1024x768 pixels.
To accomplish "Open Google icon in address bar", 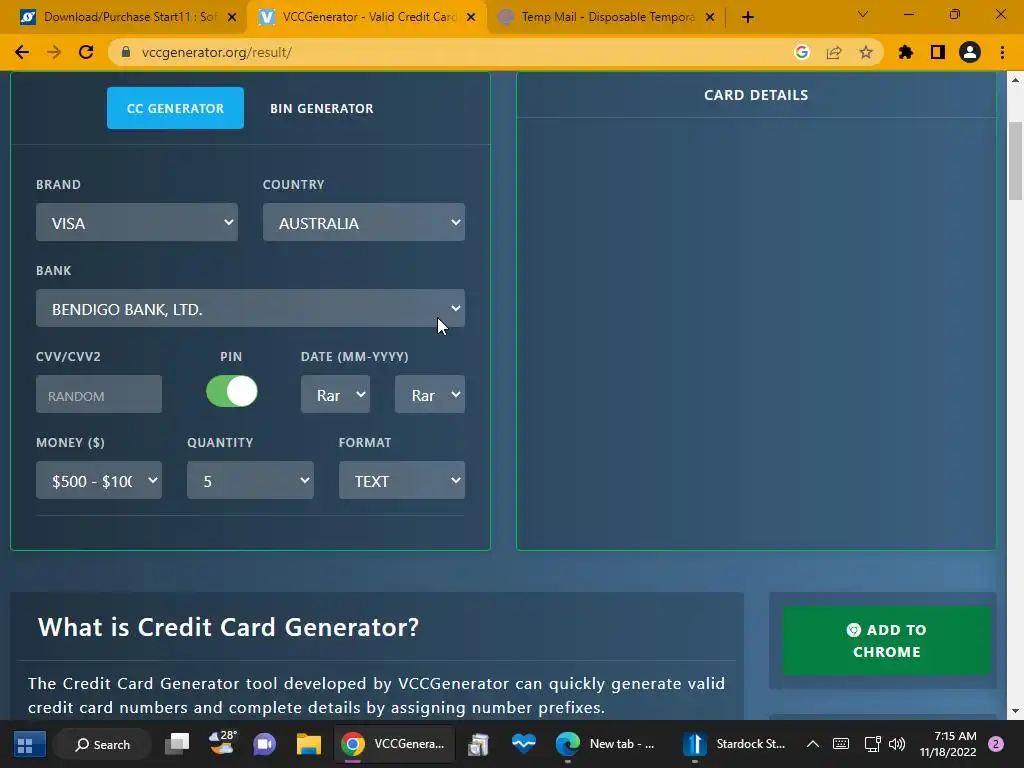I will tap(802, 52).
